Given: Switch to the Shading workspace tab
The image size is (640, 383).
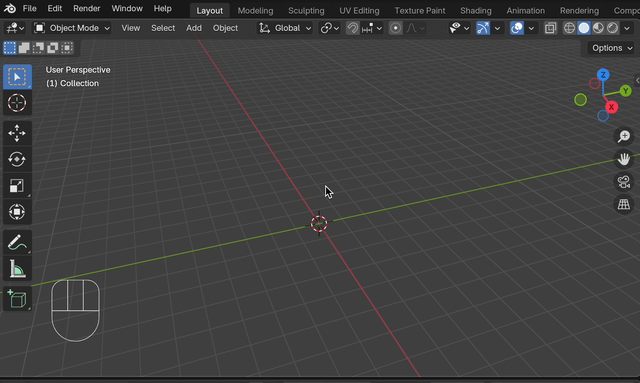Looking at the screenshot, I should (x=476, y=11).
